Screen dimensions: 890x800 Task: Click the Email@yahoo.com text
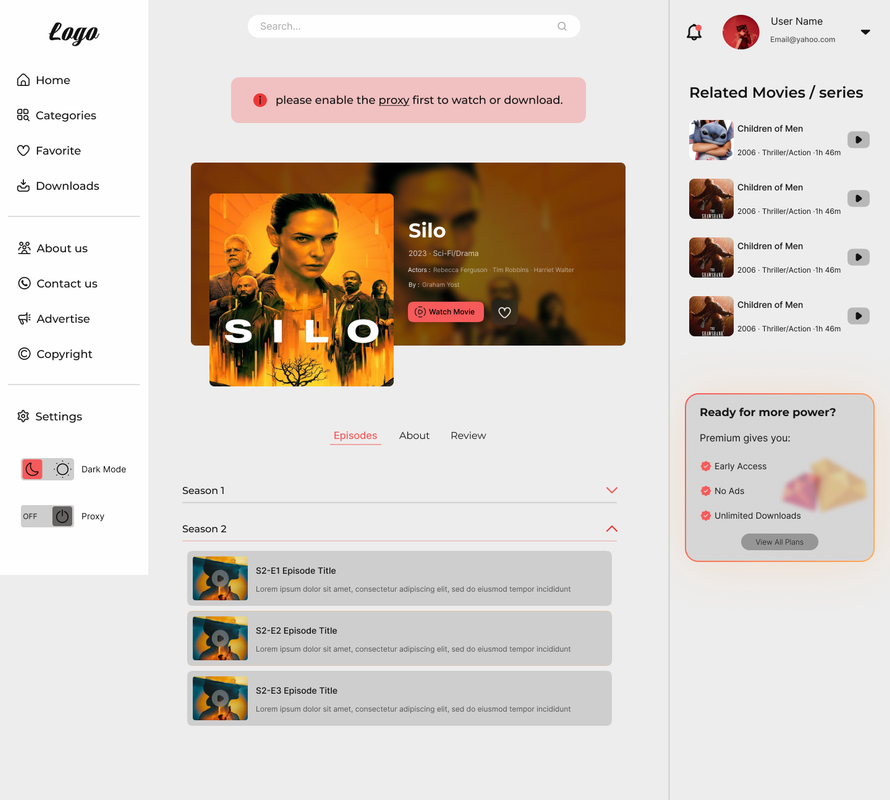pos(803,39)
